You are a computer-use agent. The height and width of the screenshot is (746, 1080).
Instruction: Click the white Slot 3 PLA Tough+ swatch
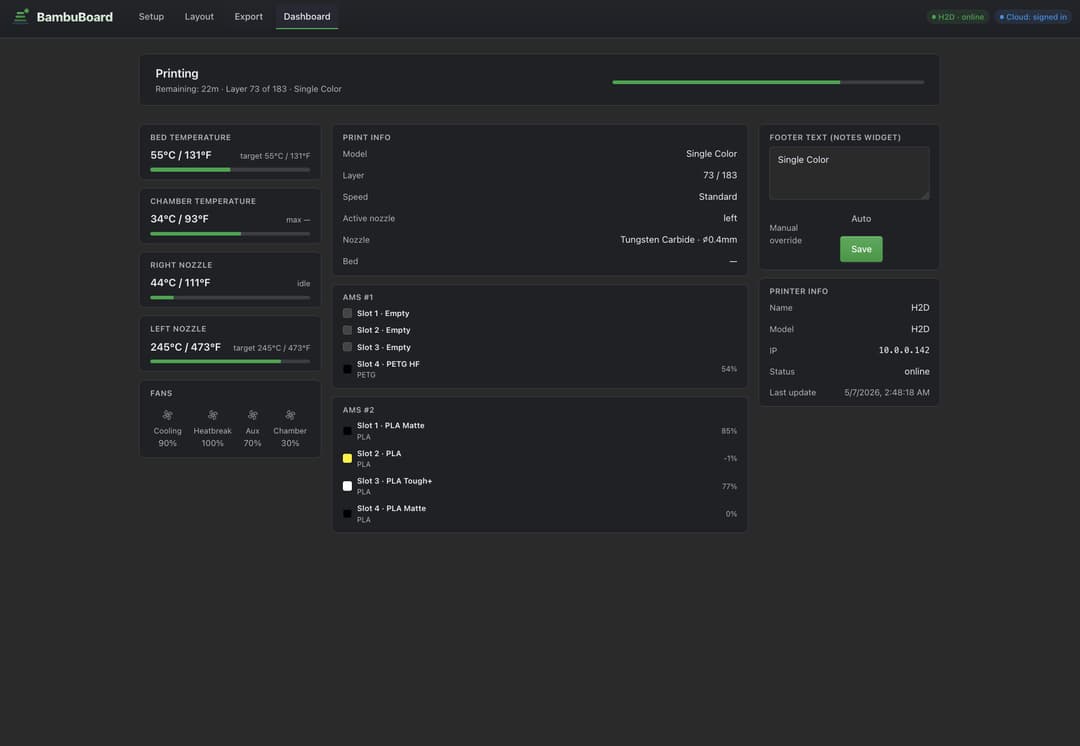347,486
